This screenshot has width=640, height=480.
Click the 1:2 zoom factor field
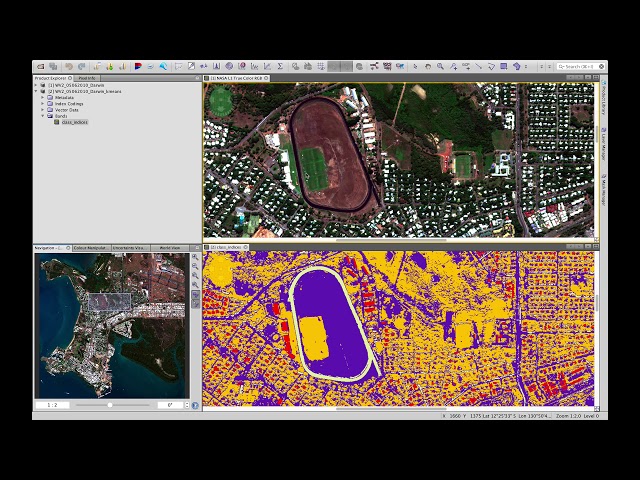(52, 405)
